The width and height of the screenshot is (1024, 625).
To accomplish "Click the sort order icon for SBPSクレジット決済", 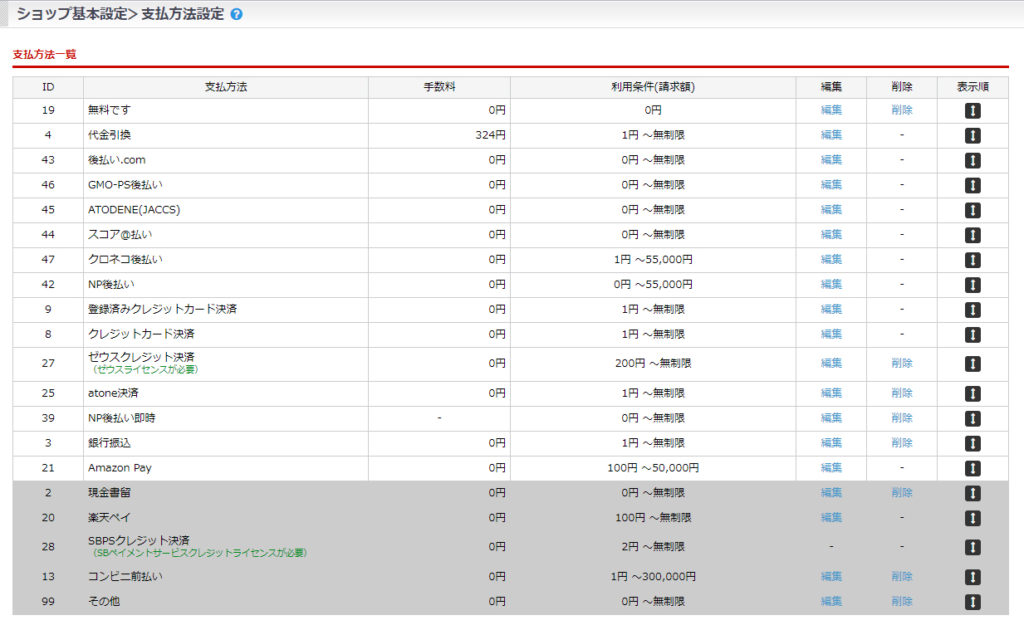I will [x=972, y=547].
